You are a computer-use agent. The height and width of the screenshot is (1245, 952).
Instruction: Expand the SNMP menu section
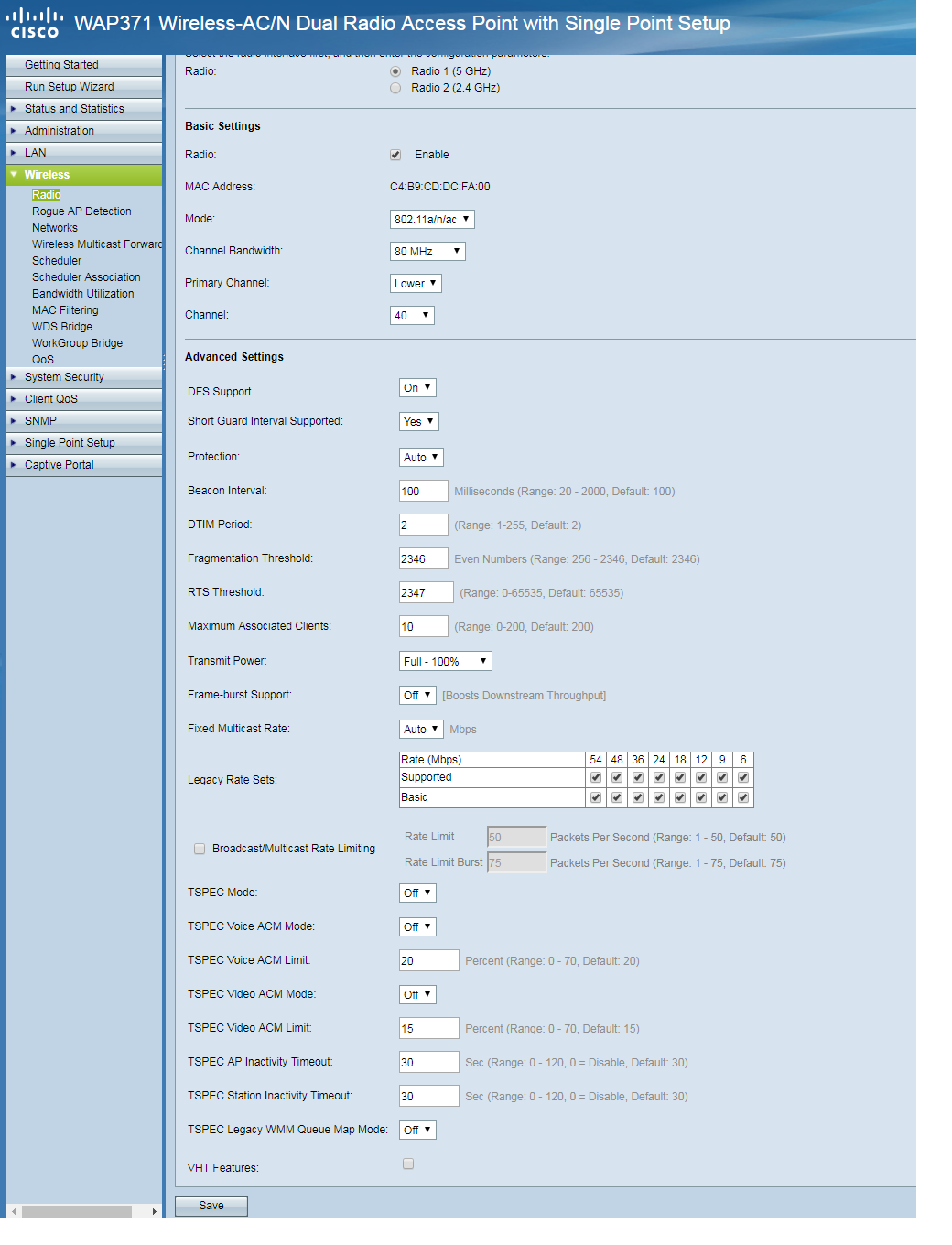click(x=84, y=421)
